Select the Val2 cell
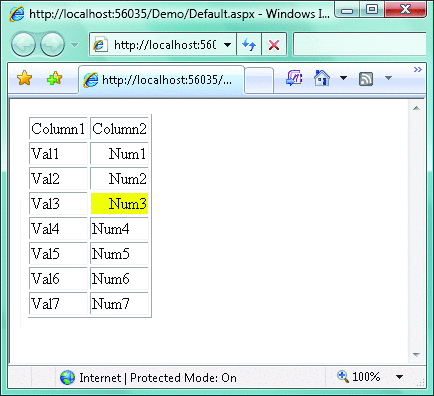 (x=58, y=178)
